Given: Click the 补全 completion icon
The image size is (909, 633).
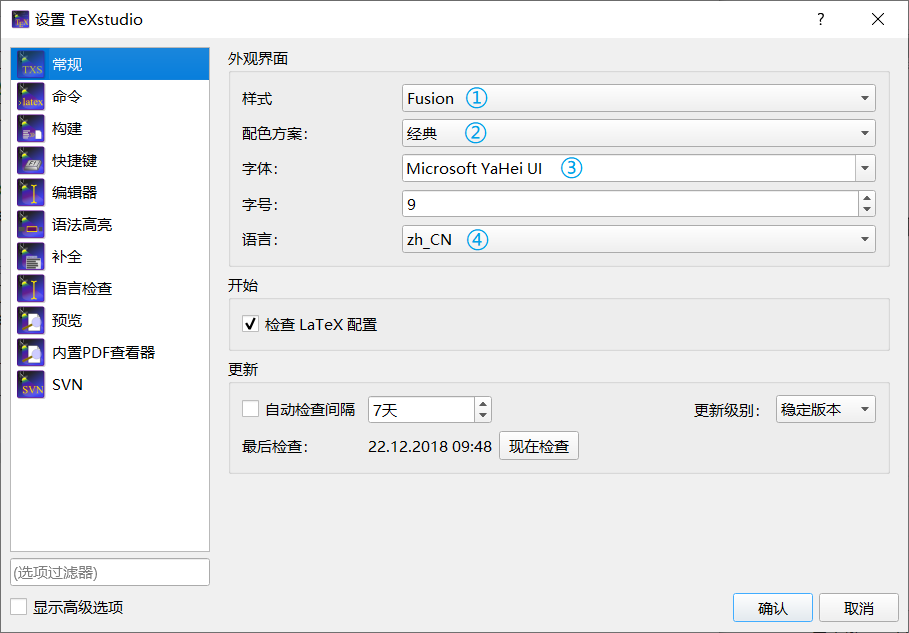Looking at the screenshot, I should point(31,256).
